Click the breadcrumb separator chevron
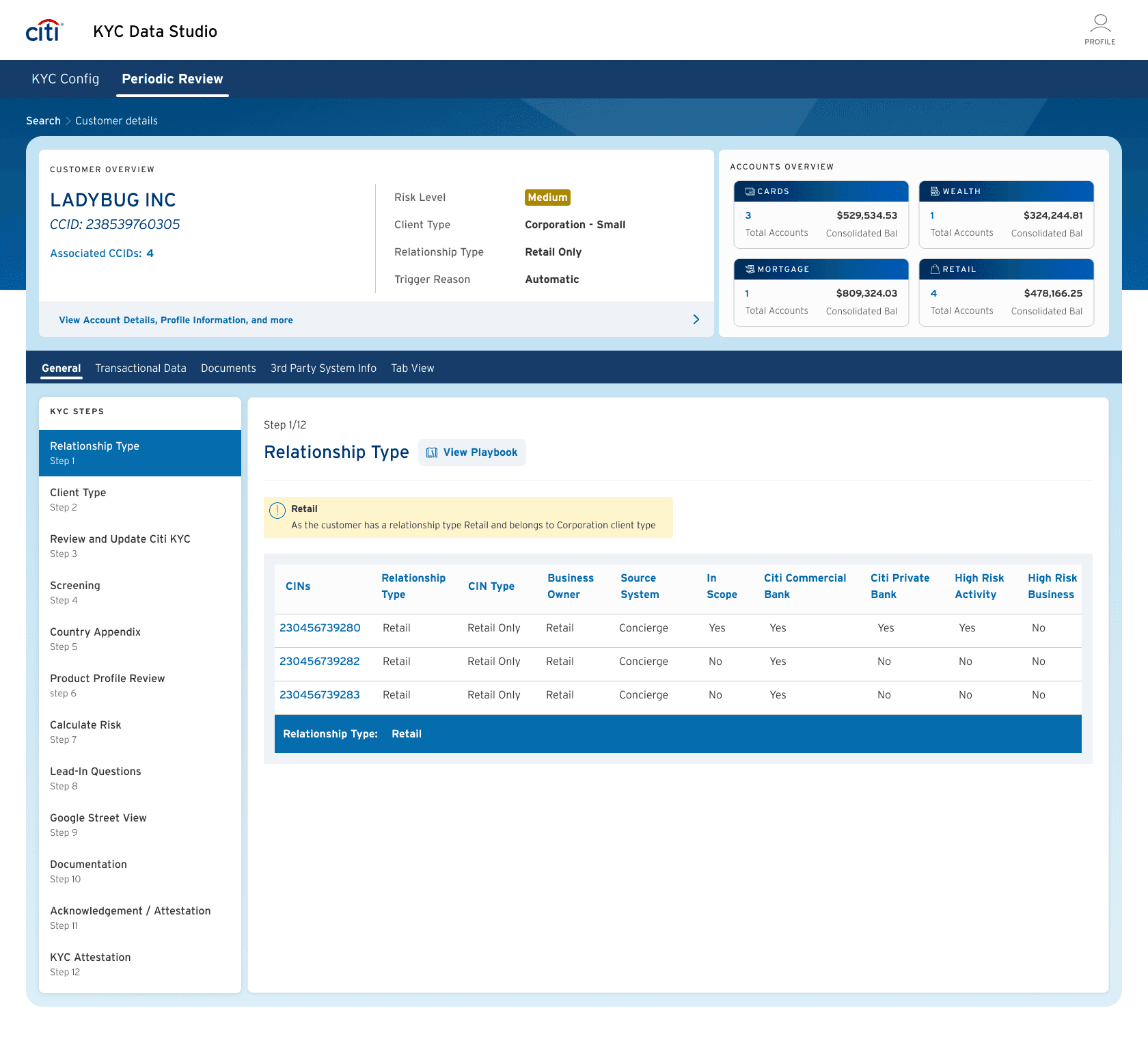The width and height of the screenshot is (1148, 1045). click(68, 121)
